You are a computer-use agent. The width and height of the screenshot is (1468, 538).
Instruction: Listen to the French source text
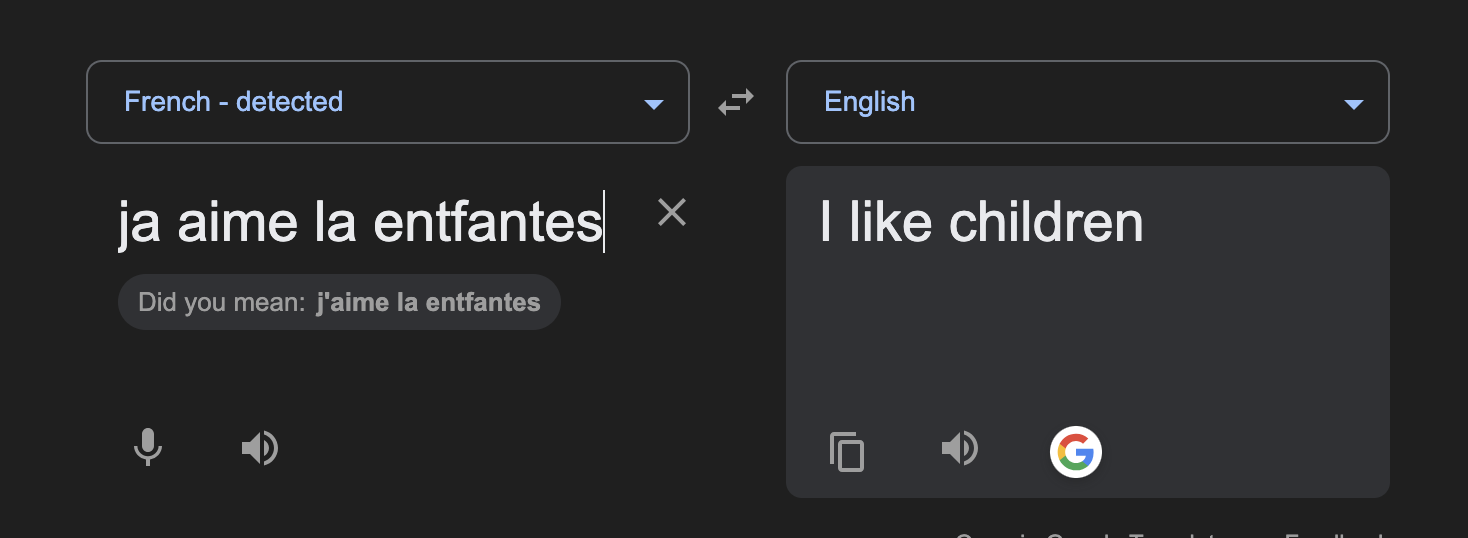pos(259,448)
